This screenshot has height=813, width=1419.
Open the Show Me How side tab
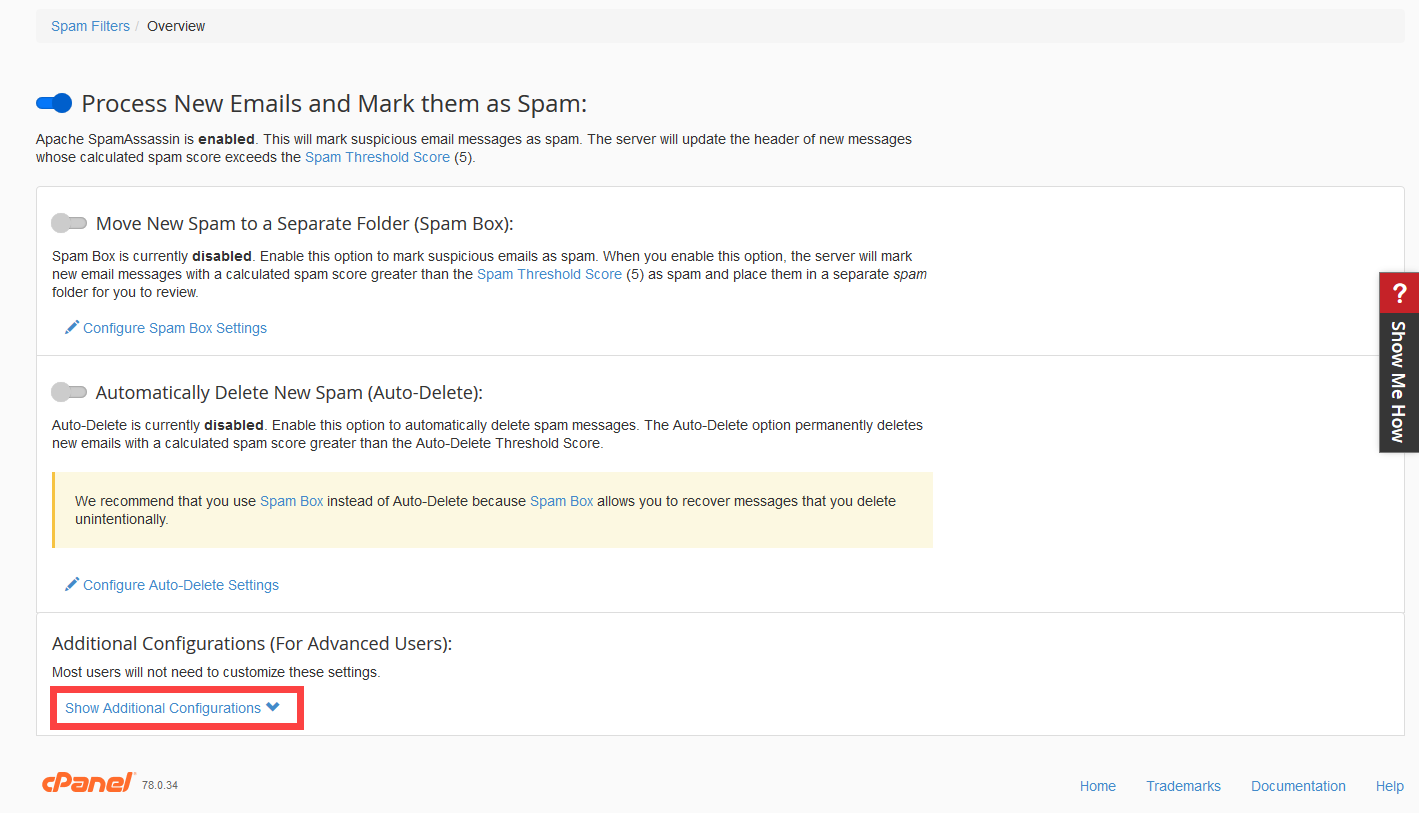click(1398, 381)
